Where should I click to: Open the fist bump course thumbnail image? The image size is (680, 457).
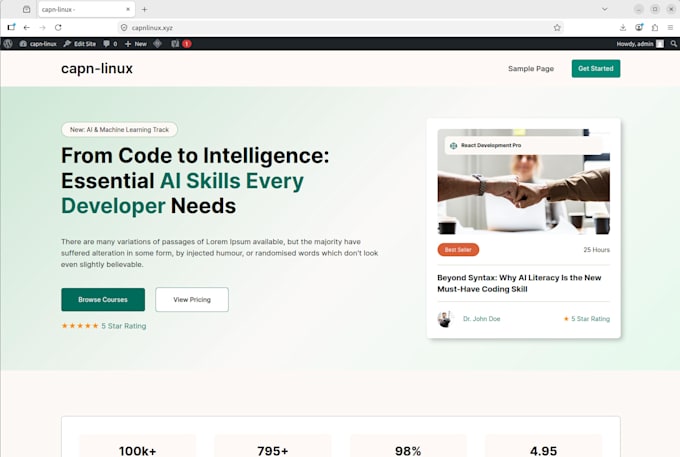tap(523, 193)
